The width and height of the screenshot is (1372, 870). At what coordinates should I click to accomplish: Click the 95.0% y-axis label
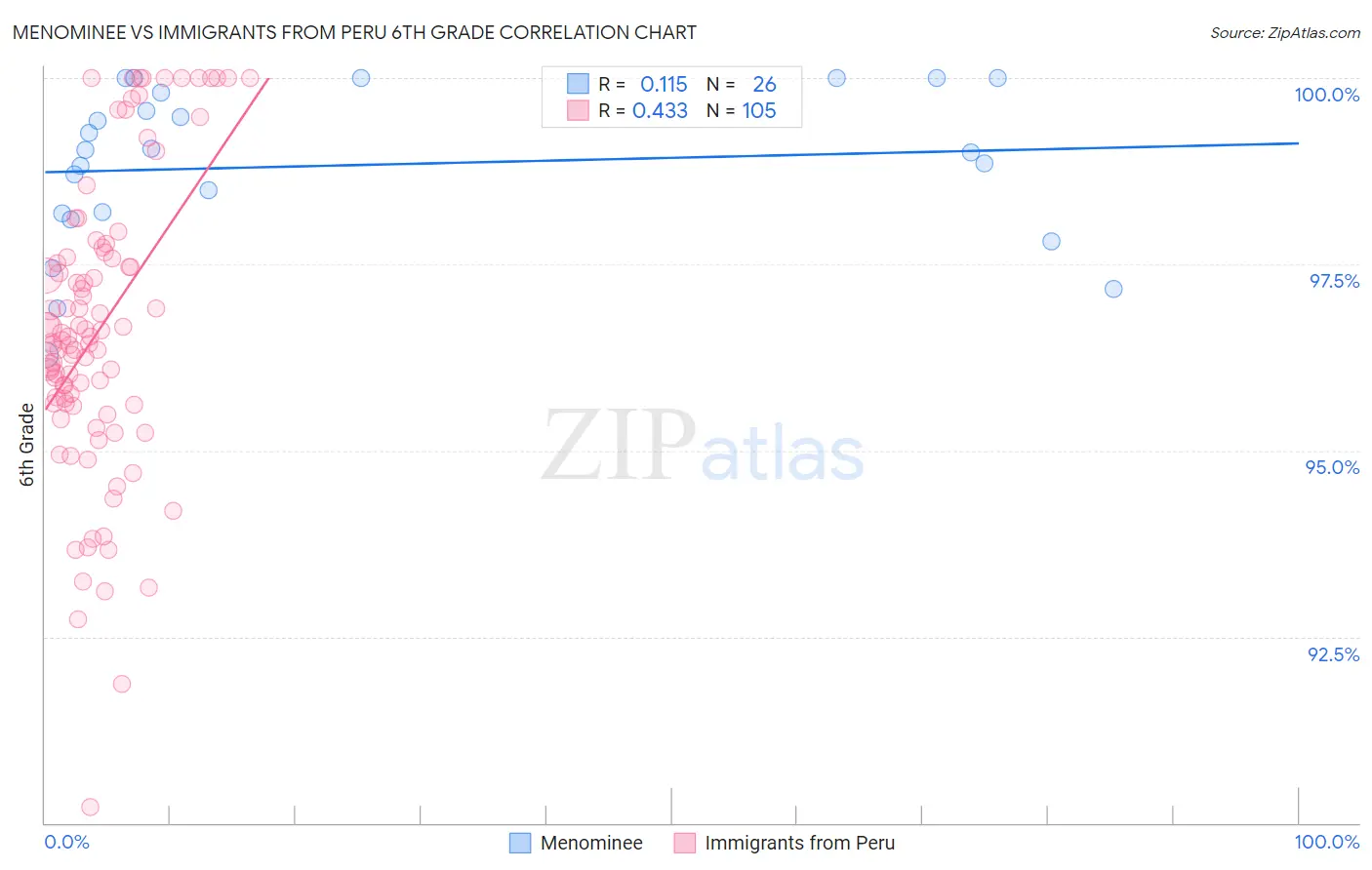coord(1333,467)
